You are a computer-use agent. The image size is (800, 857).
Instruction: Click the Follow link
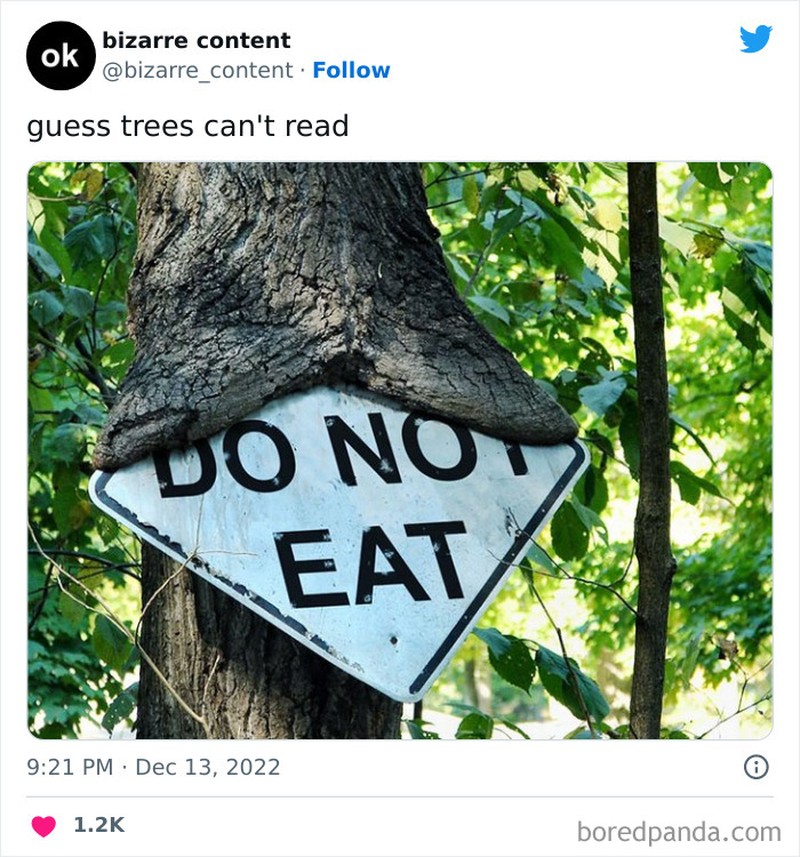tap(352, 70)
